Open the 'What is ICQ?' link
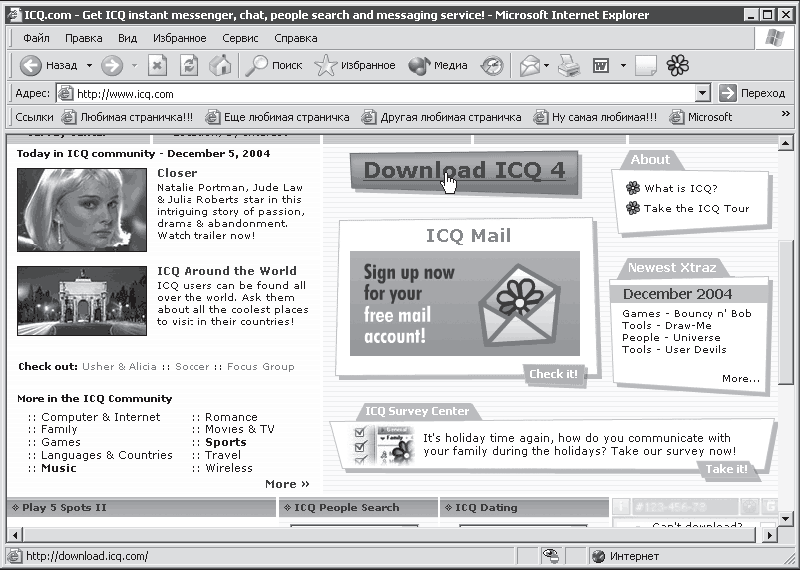This screenshot has width=800, height=570. tap(681, 188)
